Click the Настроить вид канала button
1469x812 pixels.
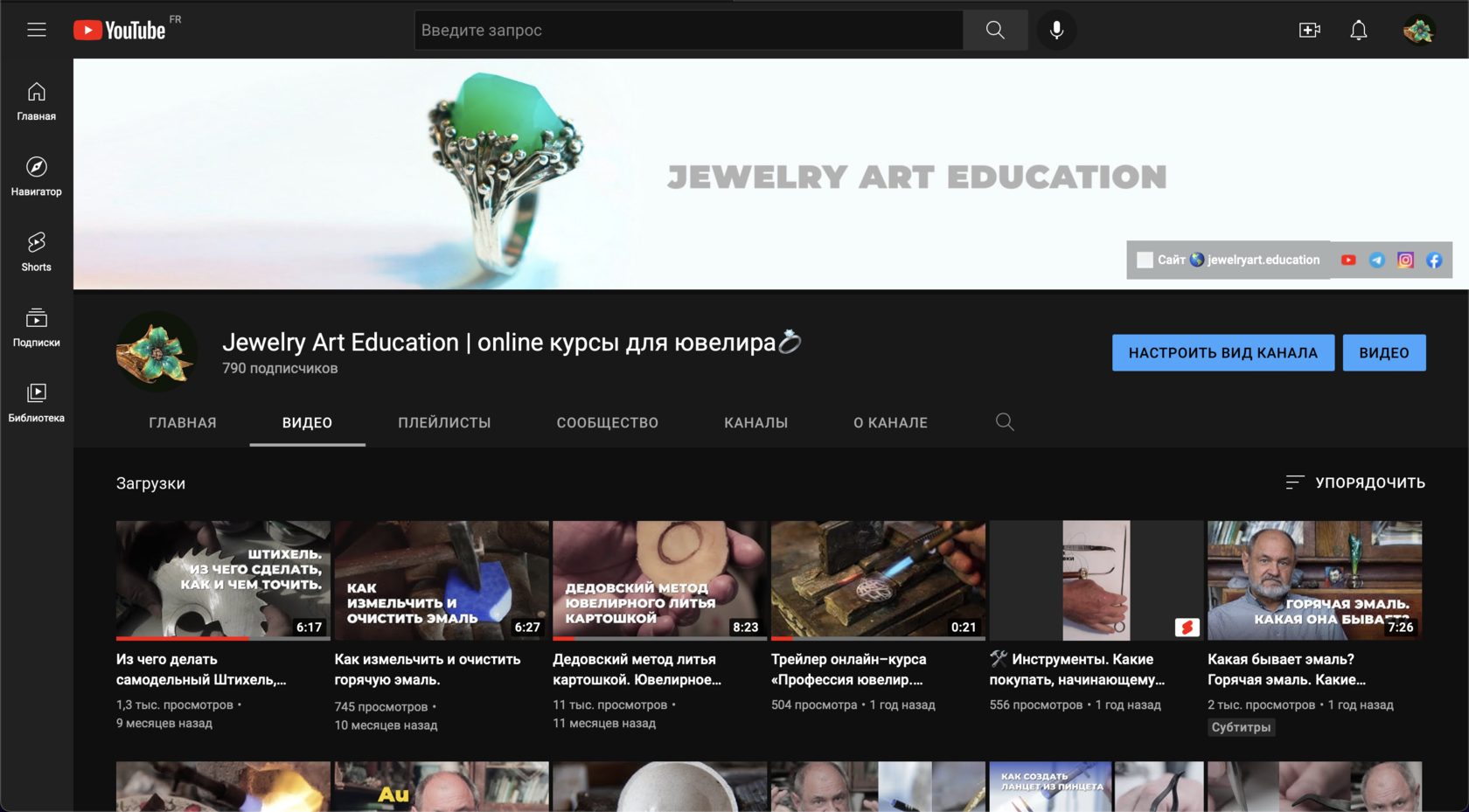[x=1222, y=352]
